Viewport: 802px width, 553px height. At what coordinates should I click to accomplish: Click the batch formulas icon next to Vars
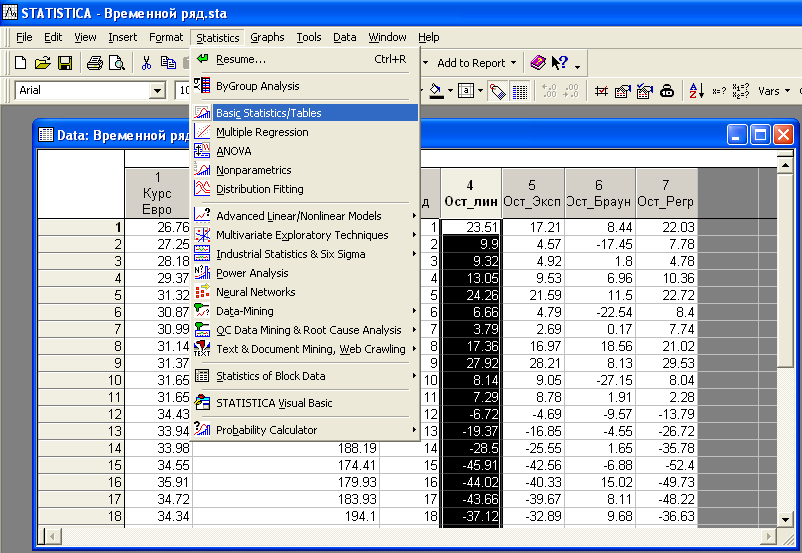pyautogui.click(x=741, y=91)
